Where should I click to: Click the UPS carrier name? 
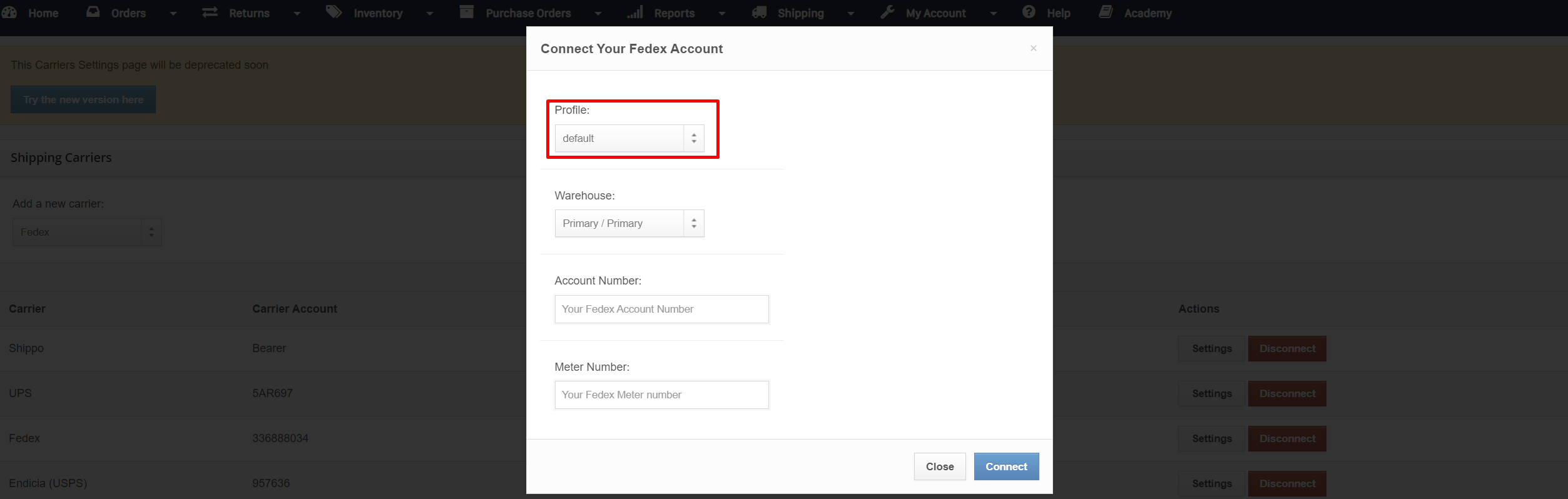click(x=20, y=393)
